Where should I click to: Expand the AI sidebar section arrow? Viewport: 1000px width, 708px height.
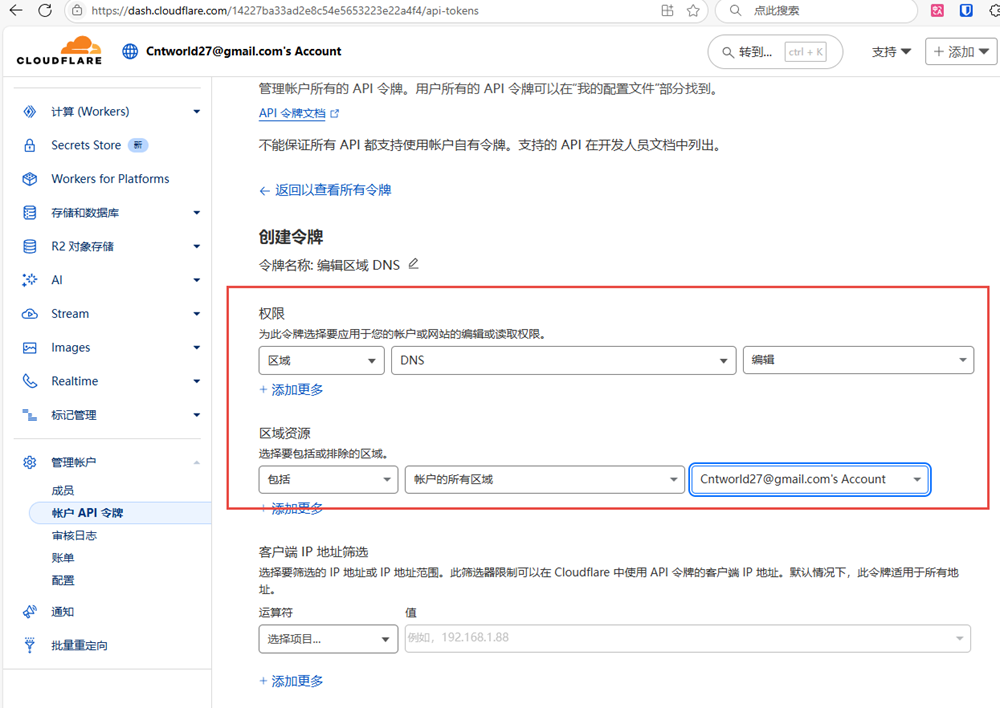196,280
